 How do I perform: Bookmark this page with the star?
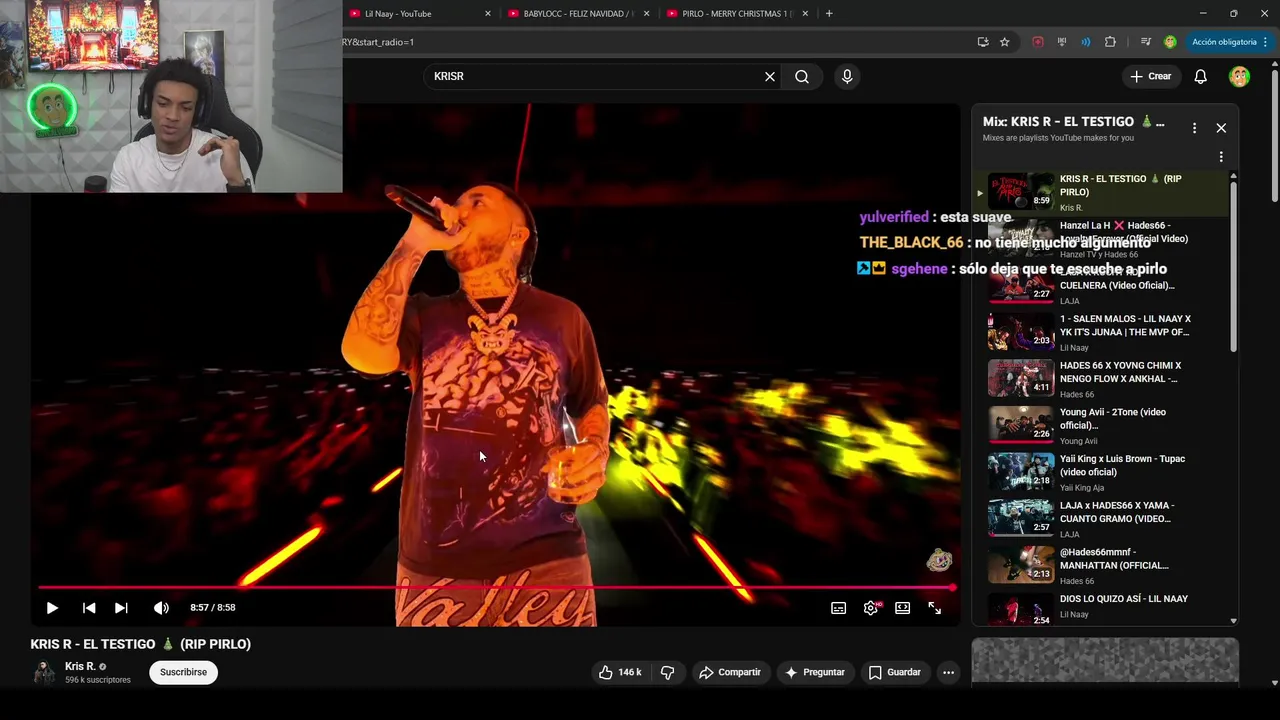(1005, 42)
